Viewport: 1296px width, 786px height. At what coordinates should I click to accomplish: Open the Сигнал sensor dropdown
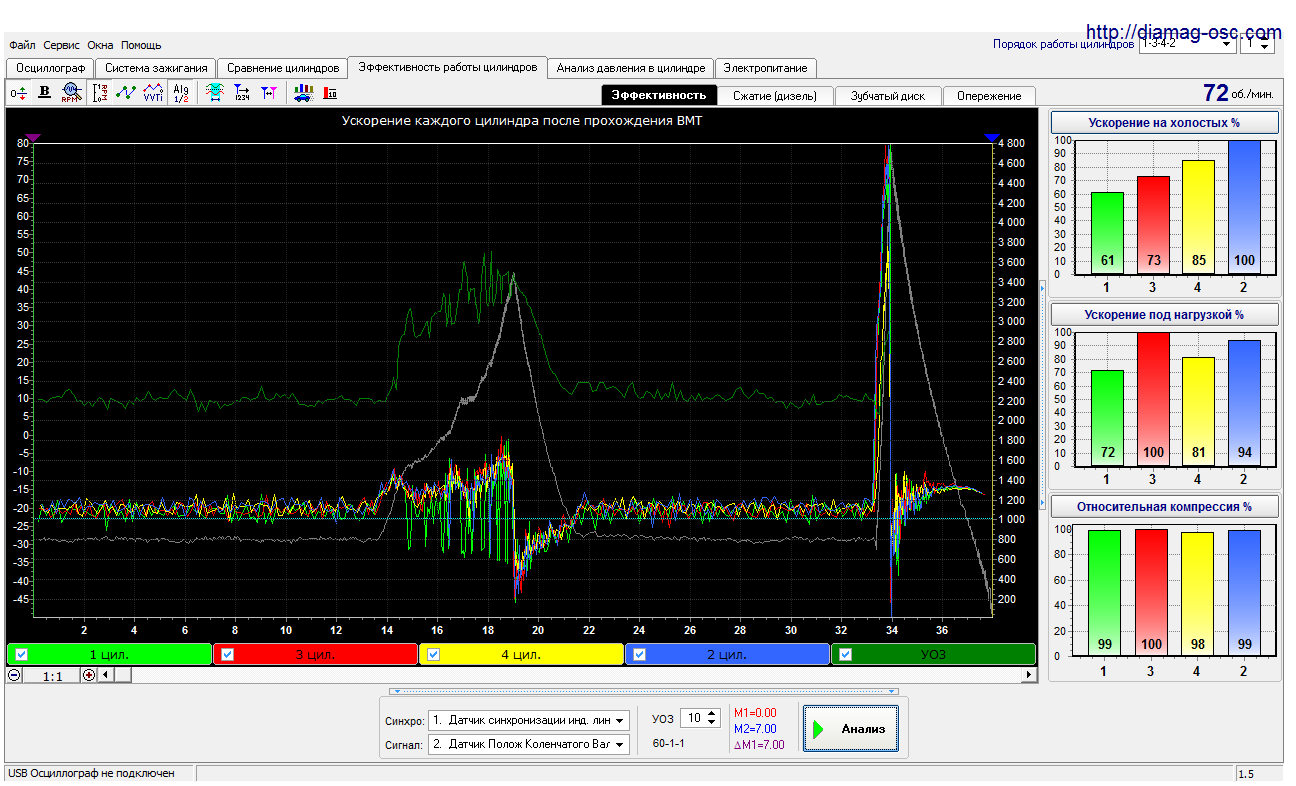point(528,744)
